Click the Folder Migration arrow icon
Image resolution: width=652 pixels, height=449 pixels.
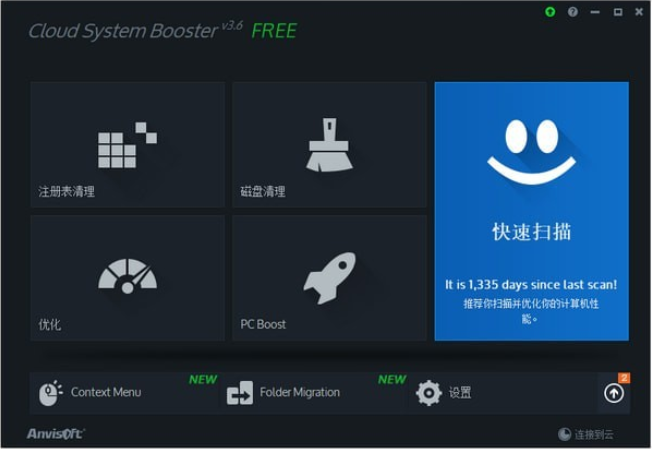click(x=240, y=393)
